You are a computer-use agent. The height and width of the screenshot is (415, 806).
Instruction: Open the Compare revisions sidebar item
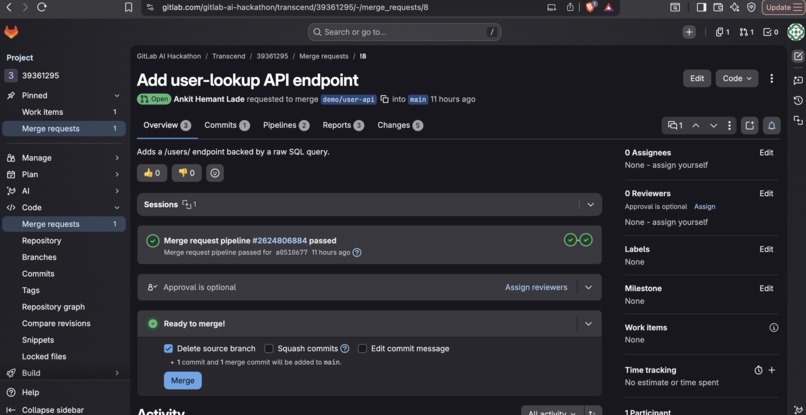tap(56, 323)
